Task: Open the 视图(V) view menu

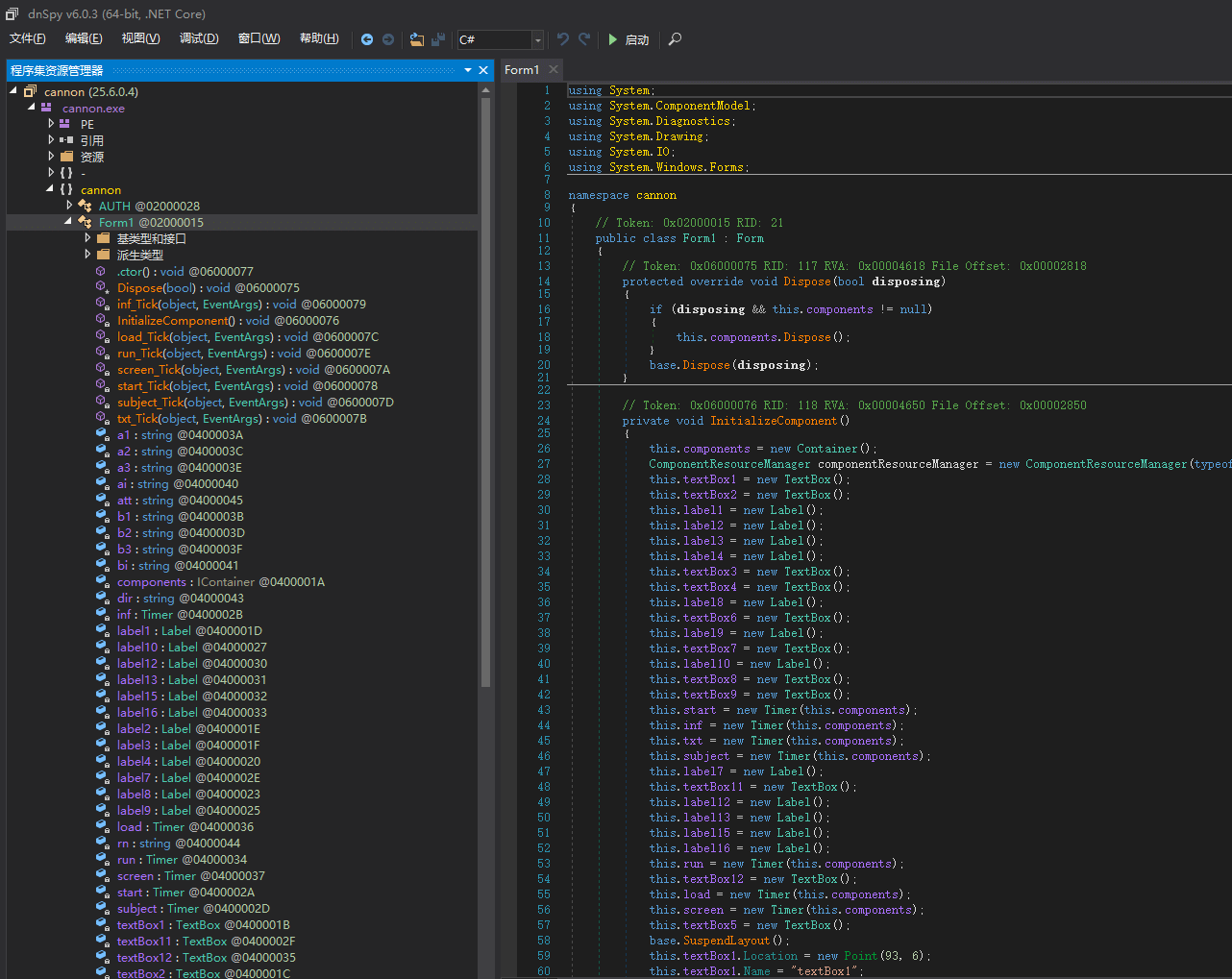Action: (140, 38)
